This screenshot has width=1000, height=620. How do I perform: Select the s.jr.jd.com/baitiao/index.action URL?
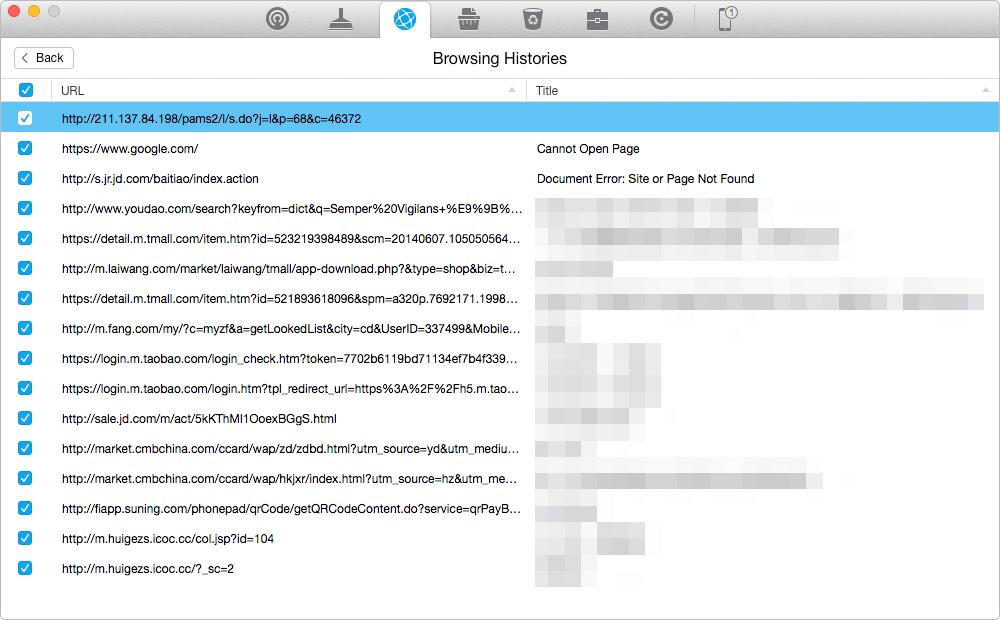click(x=160, y=179)
